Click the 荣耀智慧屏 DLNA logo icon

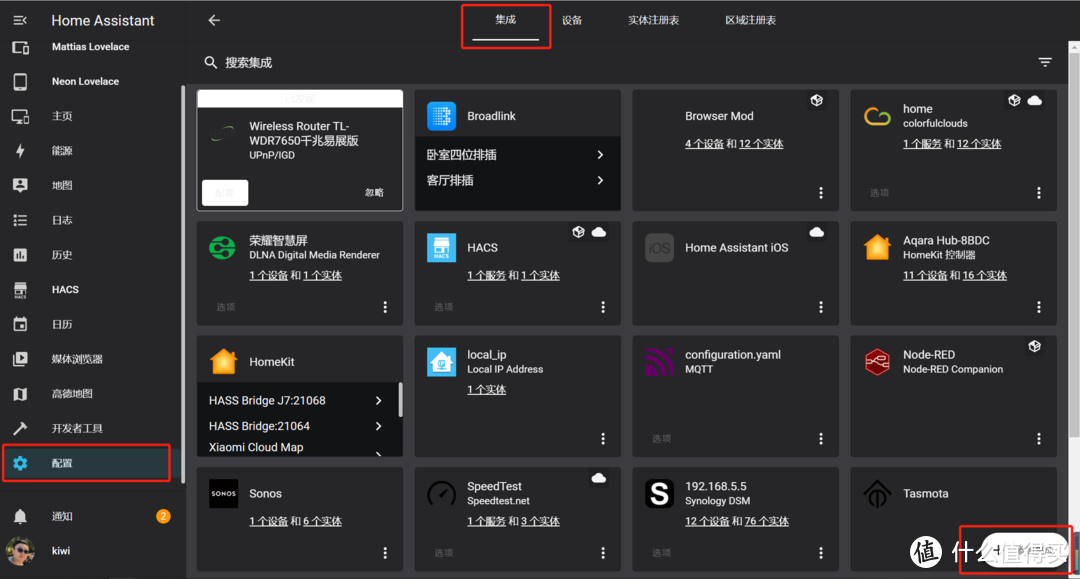point(222,247)
